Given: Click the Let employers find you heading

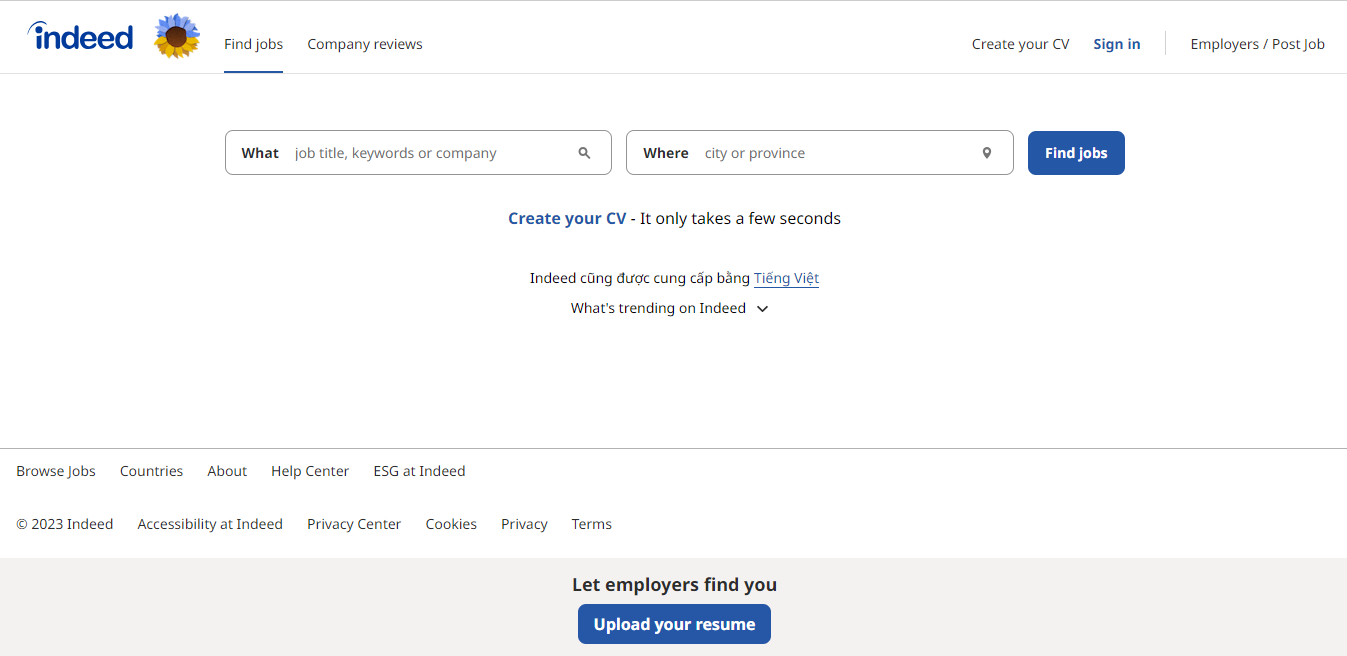Looking at the screenshot, I should (x=674, y=585).
